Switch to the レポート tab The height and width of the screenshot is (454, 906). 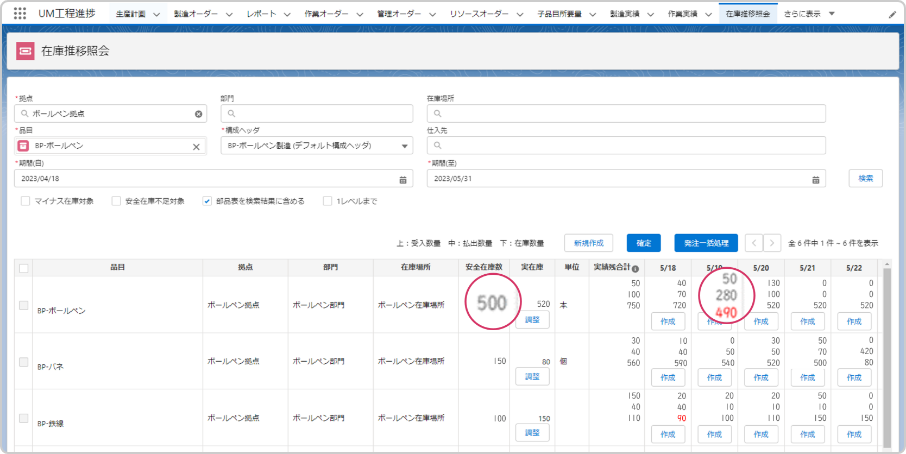[x=261, y=14]
